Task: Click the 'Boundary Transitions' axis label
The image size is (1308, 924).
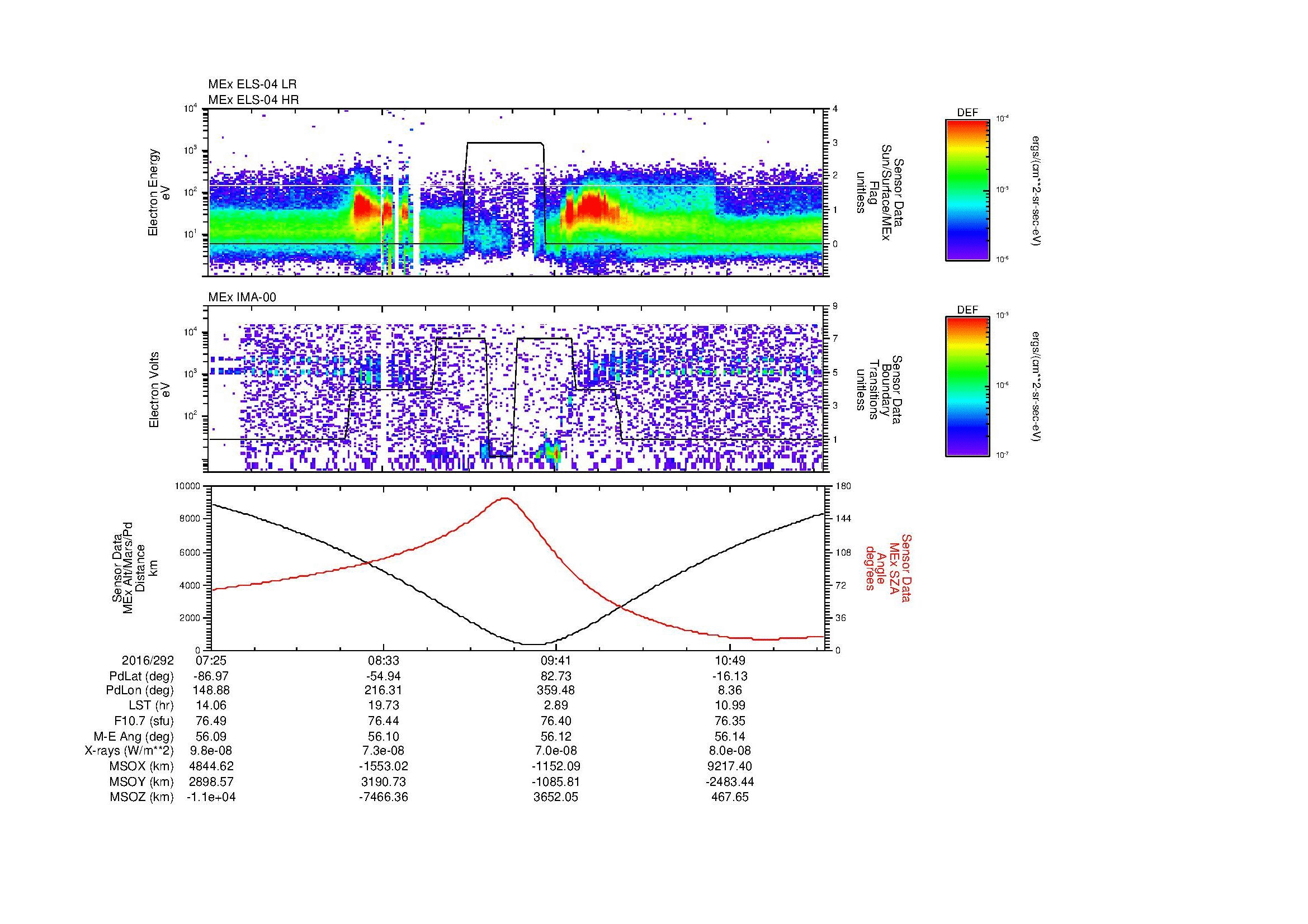Action: coord(880,390)
